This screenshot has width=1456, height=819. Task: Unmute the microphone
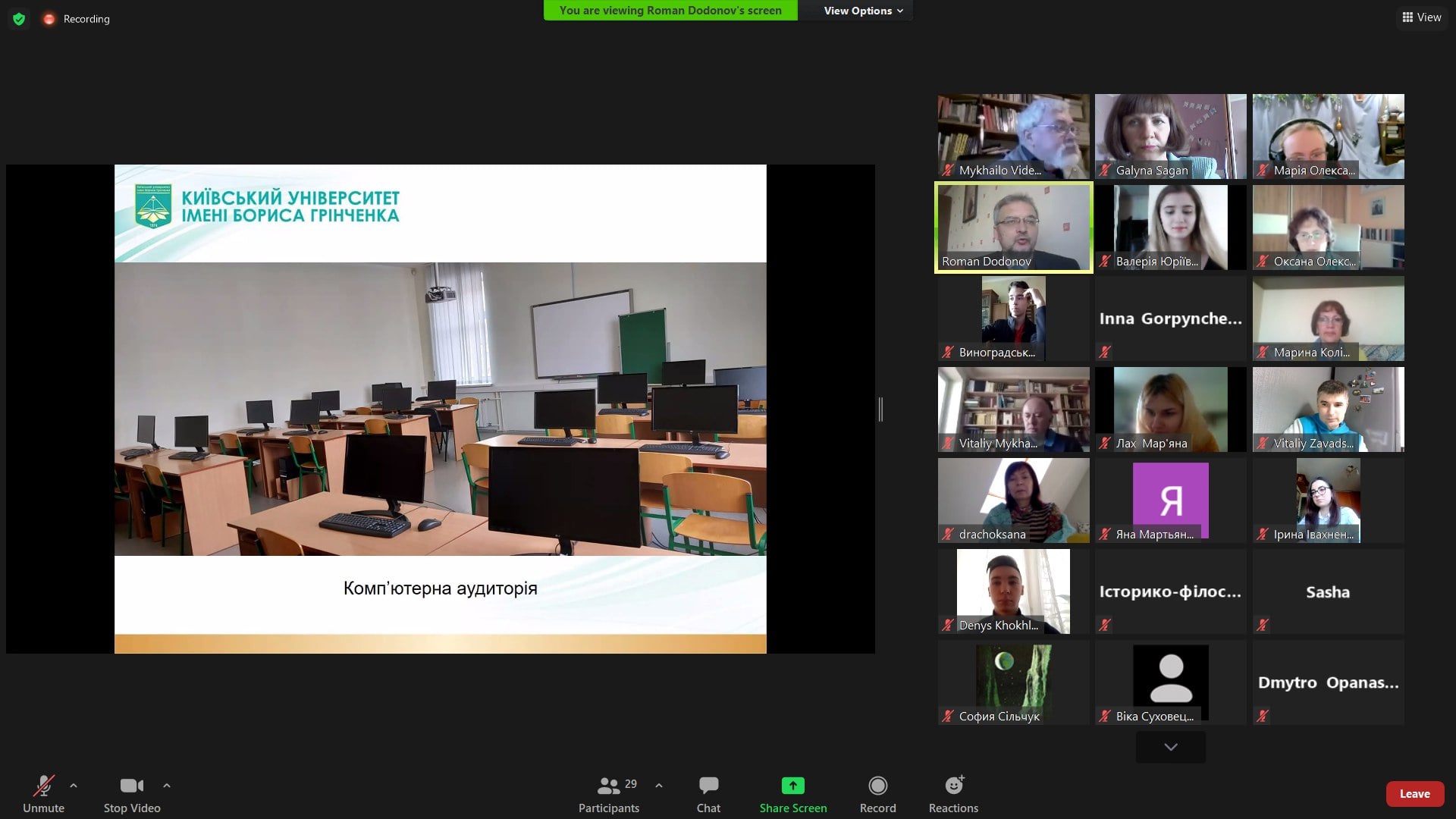click(43, 786)
